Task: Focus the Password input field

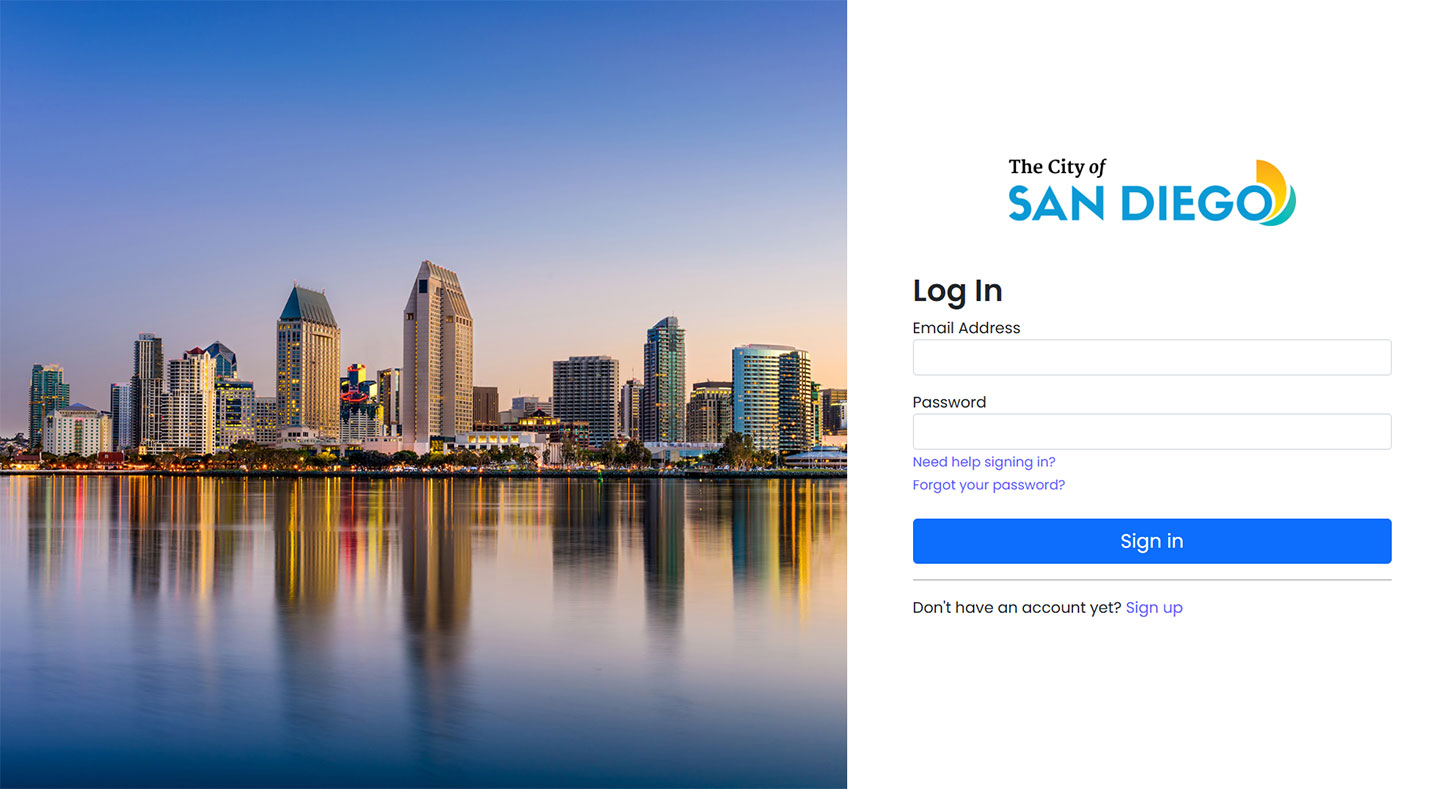Action: [1151, 432]
